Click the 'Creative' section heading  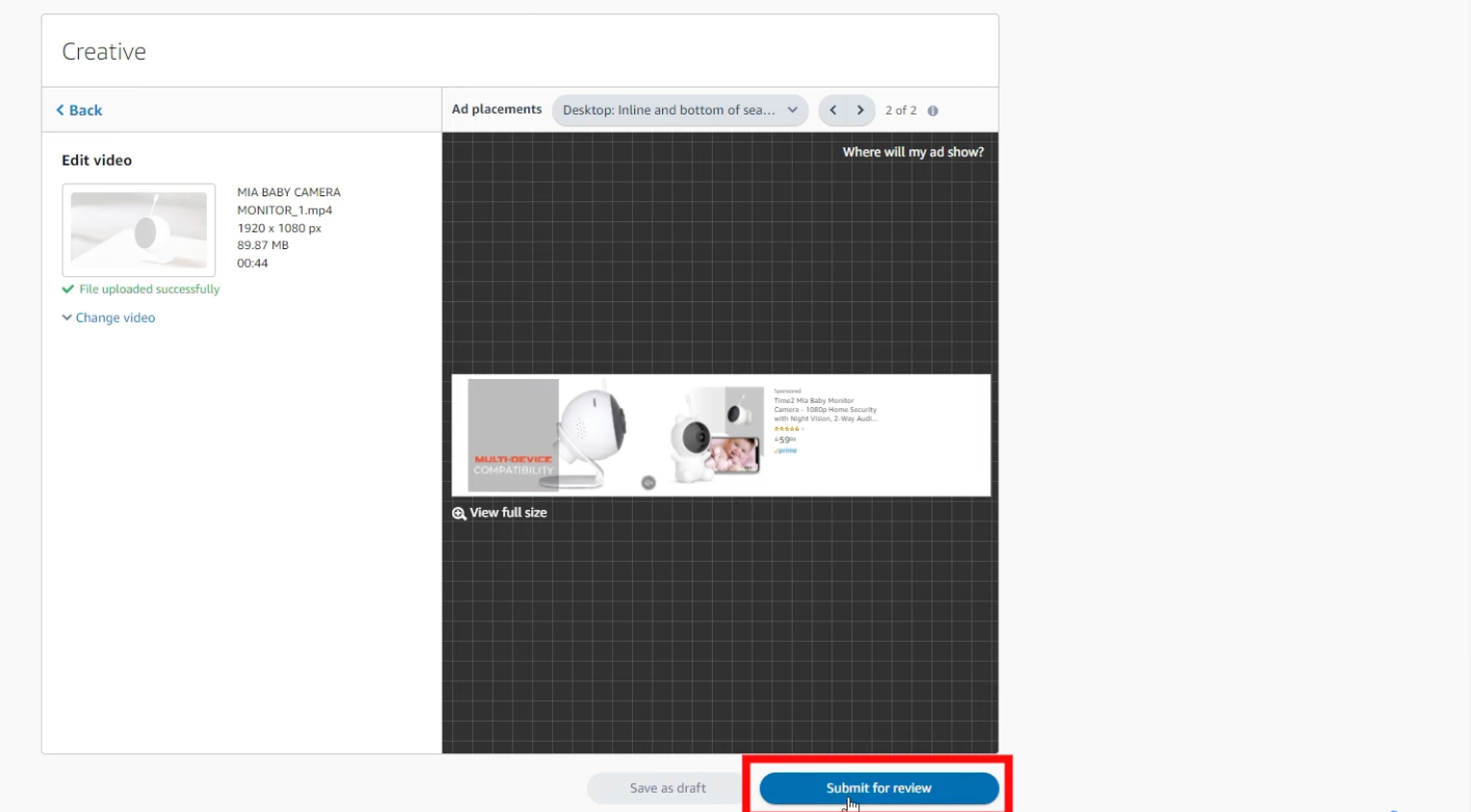(104, 51)
